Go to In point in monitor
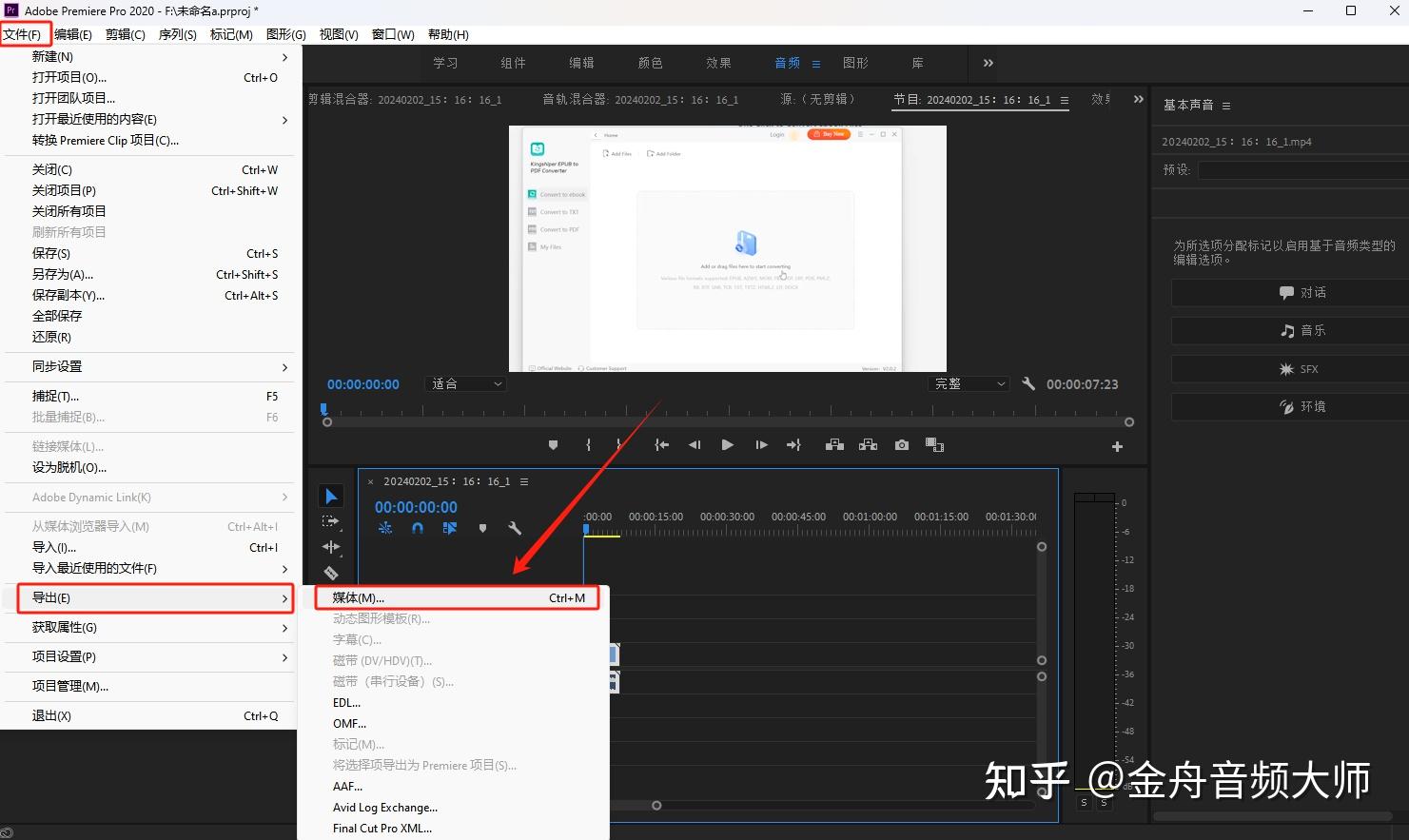 [661, 445]
